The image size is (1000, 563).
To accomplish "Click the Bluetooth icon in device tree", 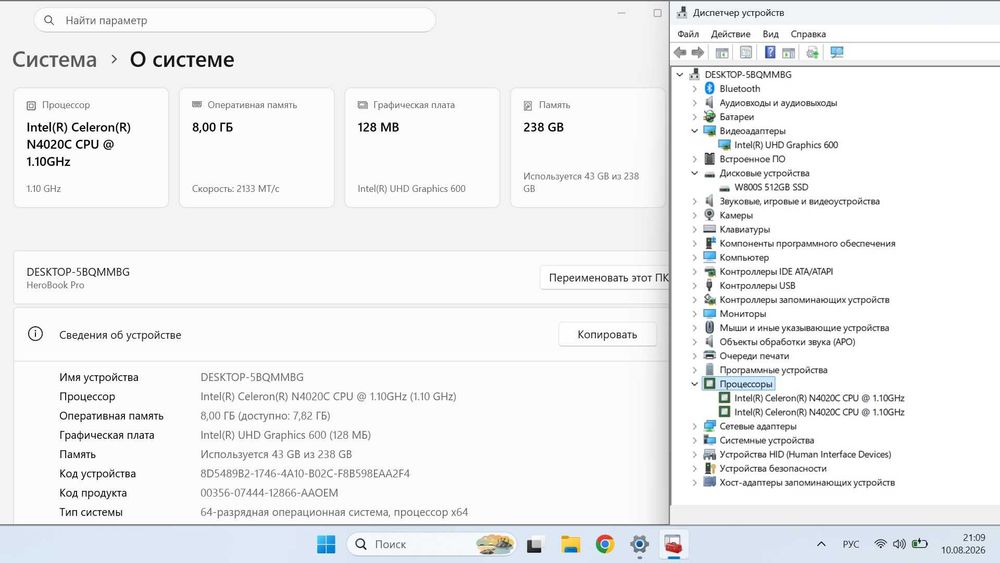I will 709,89.
